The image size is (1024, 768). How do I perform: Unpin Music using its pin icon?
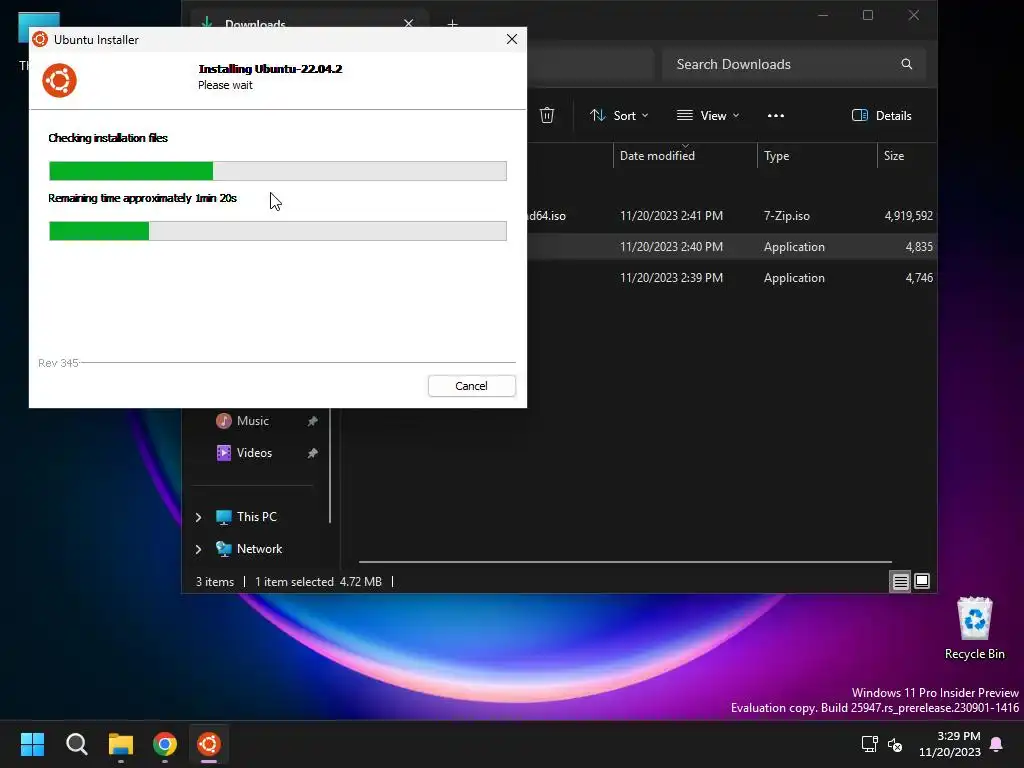[312, 421]
